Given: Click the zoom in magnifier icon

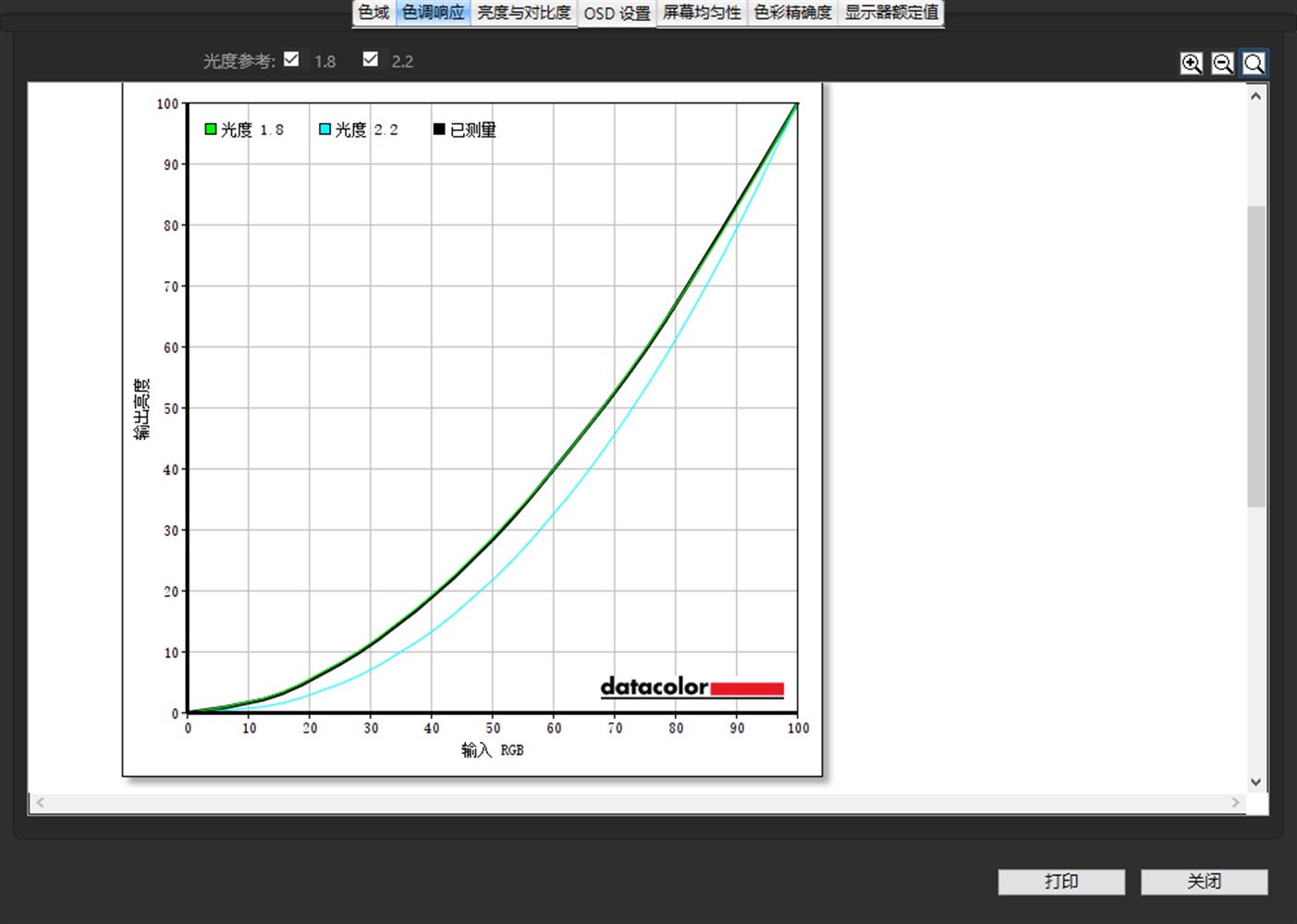Looking at the screenshot, I should click(1192, 63).
